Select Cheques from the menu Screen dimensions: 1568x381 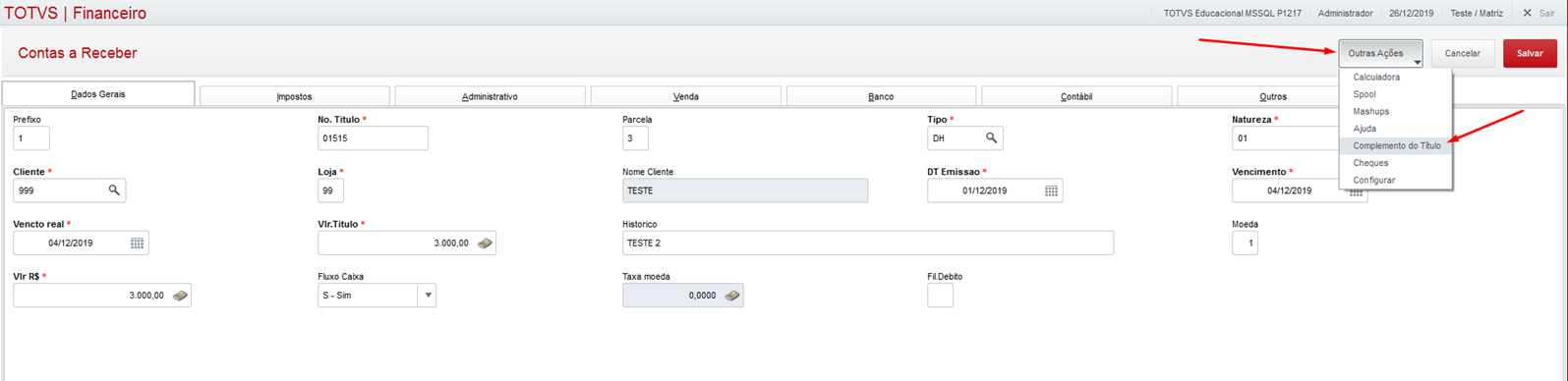[x=1370, y=163]
